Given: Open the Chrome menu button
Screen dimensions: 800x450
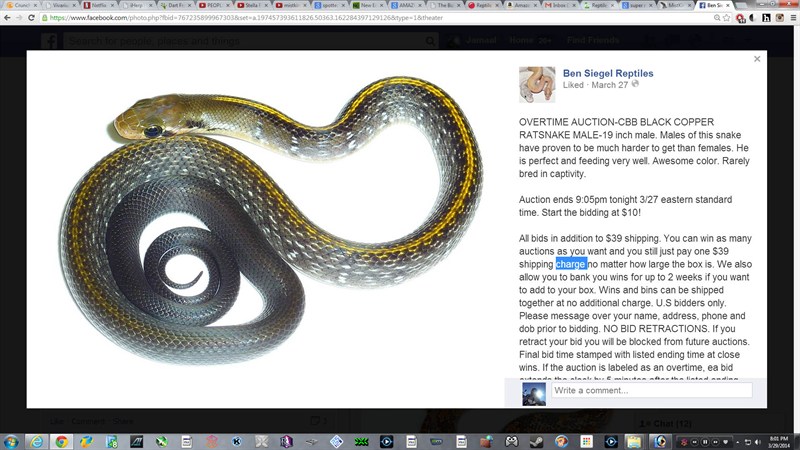Looking at the screenshot, I should 793,17.
